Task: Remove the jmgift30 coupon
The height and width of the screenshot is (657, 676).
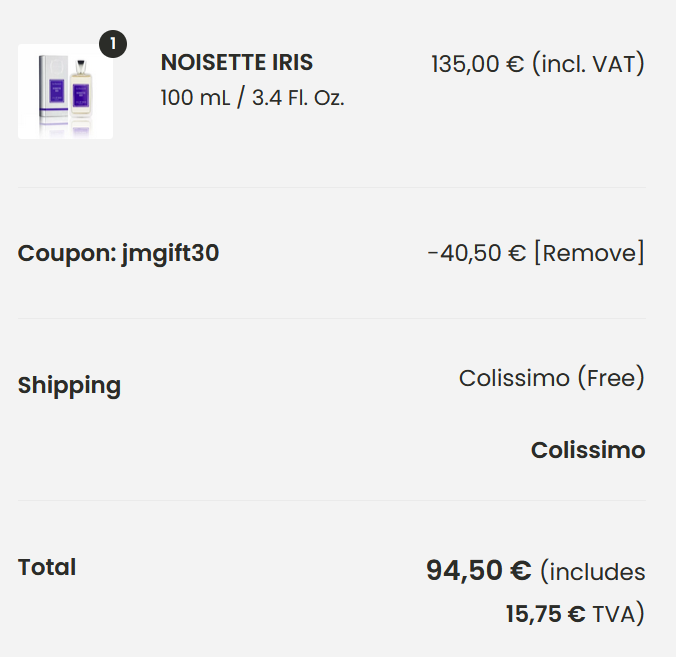Action: [x=589, y=253]
